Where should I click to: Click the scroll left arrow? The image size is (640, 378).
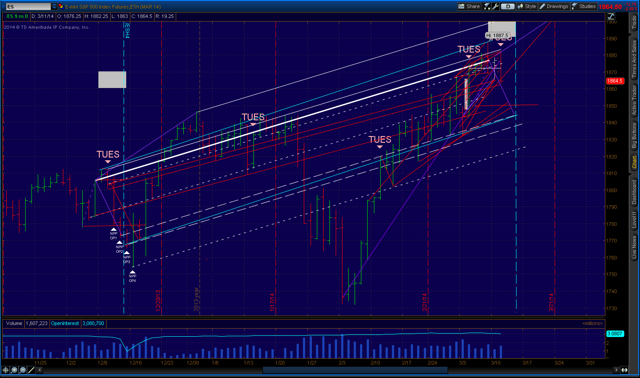coord(40,370)
